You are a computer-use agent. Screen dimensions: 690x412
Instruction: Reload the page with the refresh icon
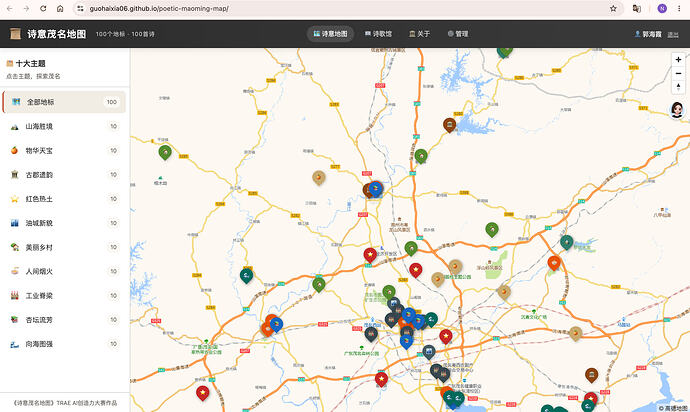click(43, 8)
